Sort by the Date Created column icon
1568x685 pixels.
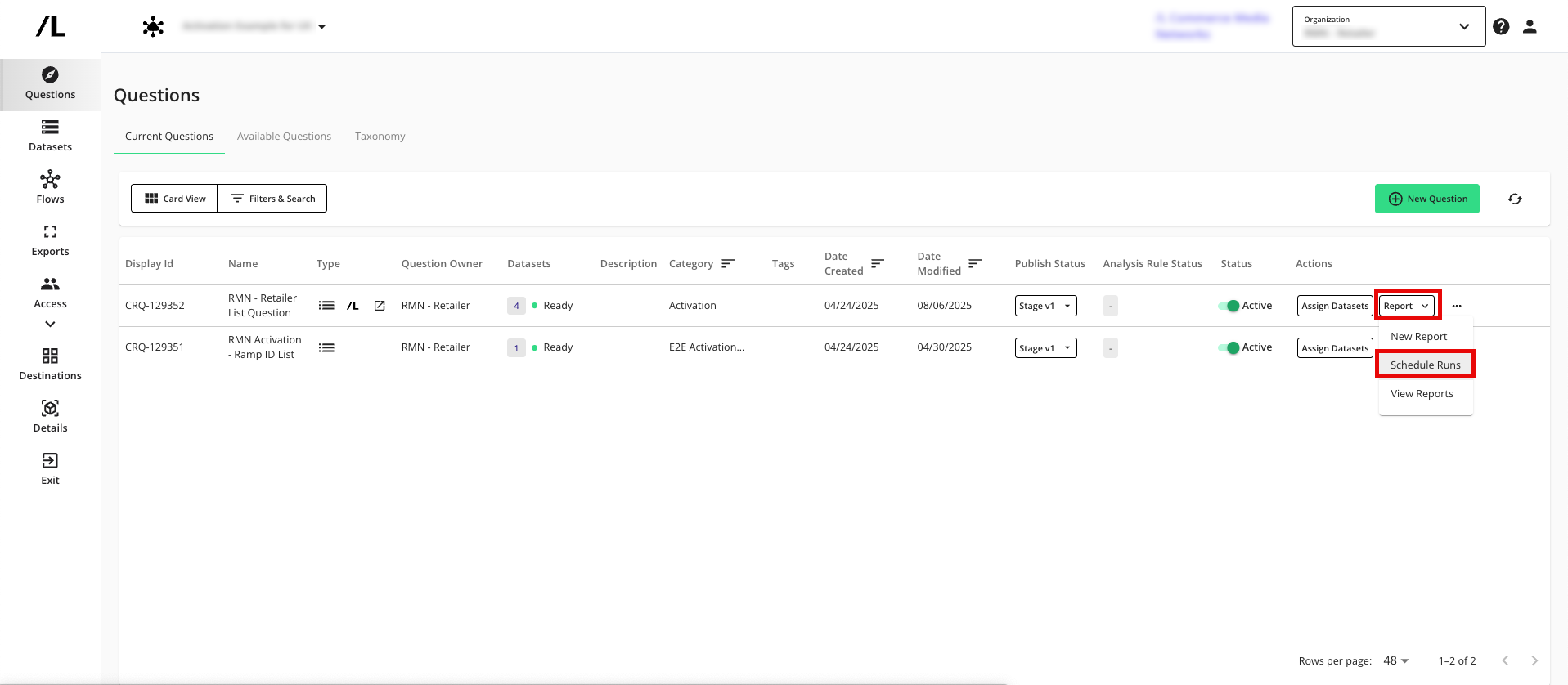877,263
